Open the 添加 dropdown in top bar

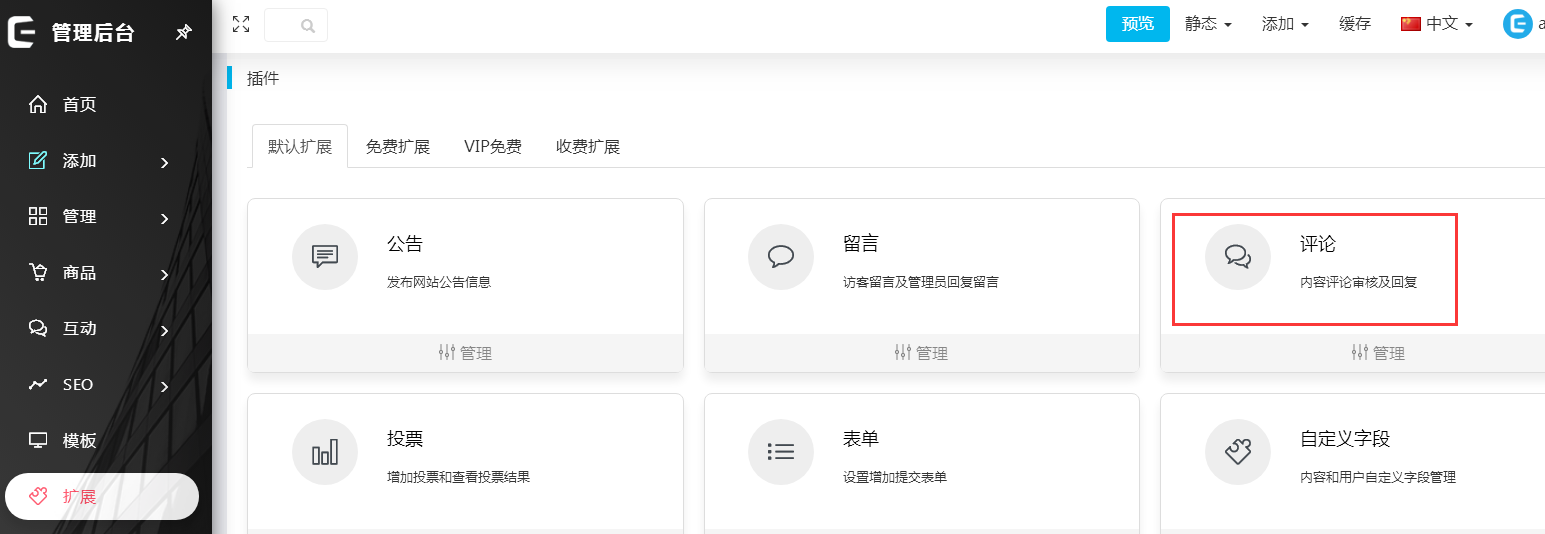pos(1285,24)
